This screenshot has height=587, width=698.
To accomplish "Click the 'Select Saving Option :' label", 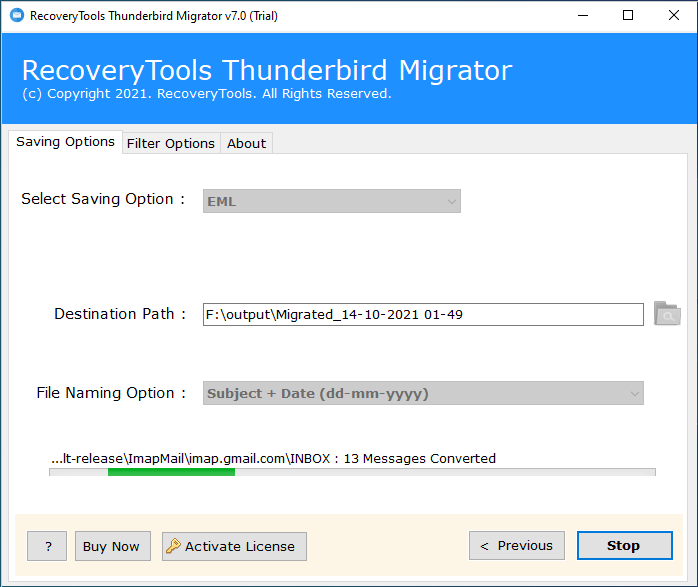I will (103, 199).
